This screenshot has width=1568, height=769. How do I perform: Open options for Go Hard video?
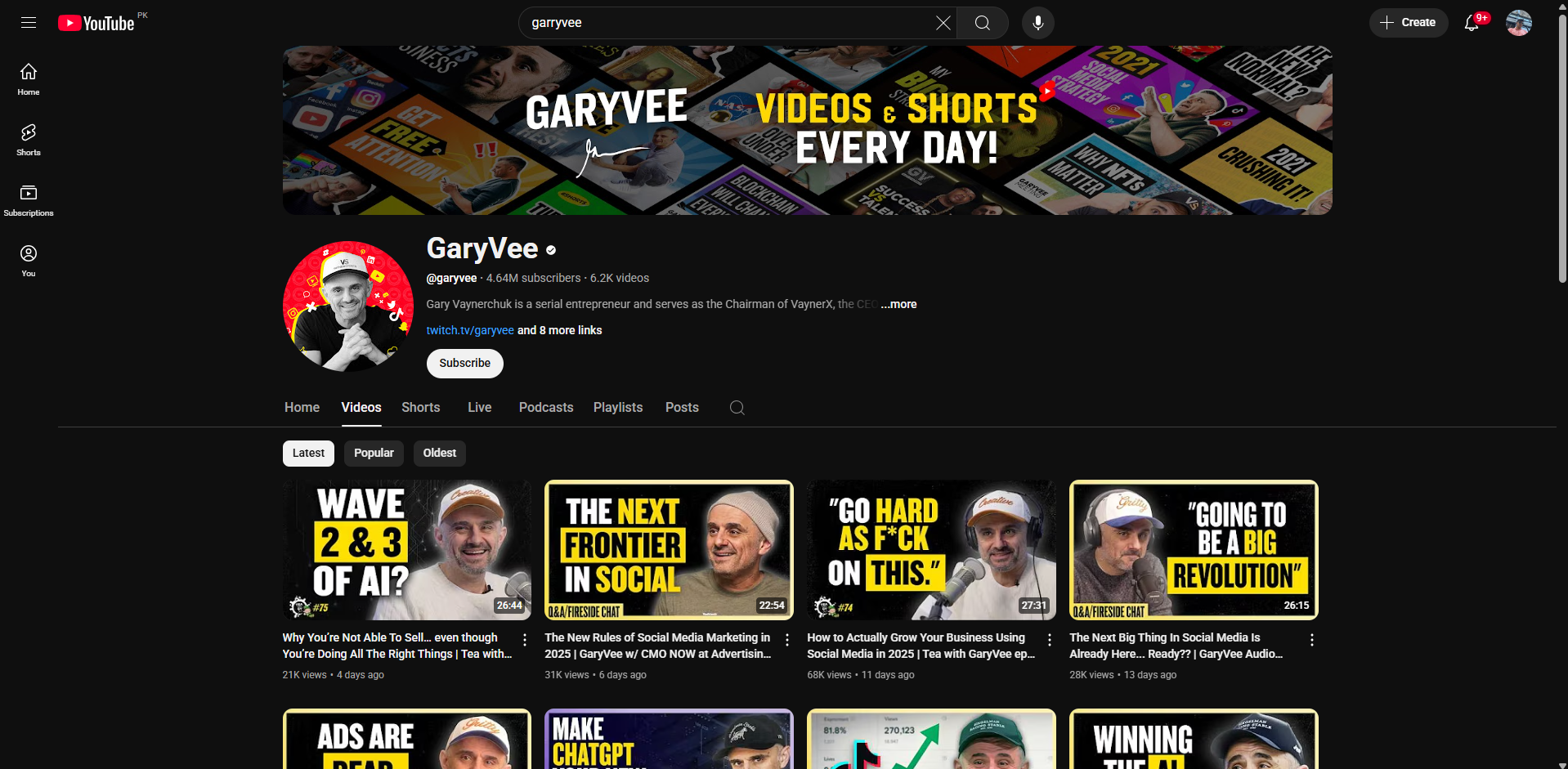pyautogui.click(x=1050, y=640)
